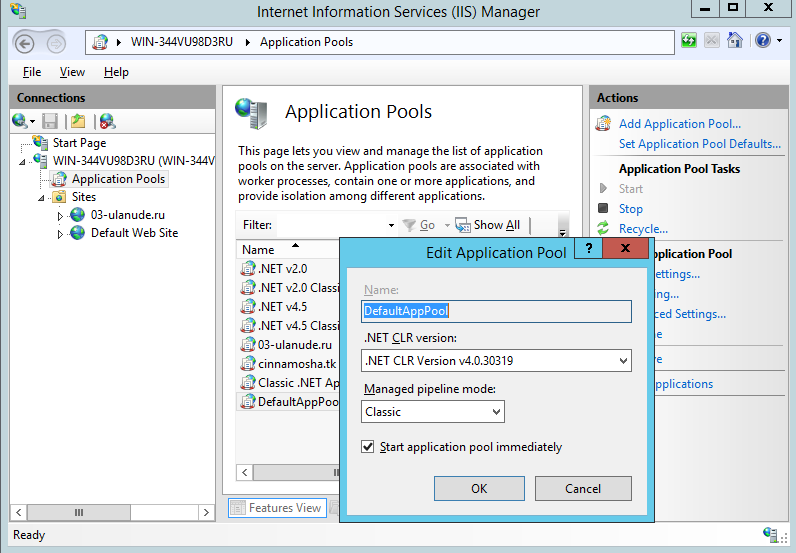796x553 pixels.
Task: Expand the 03-ulanude.ru site node
Action: coord(60,216)
